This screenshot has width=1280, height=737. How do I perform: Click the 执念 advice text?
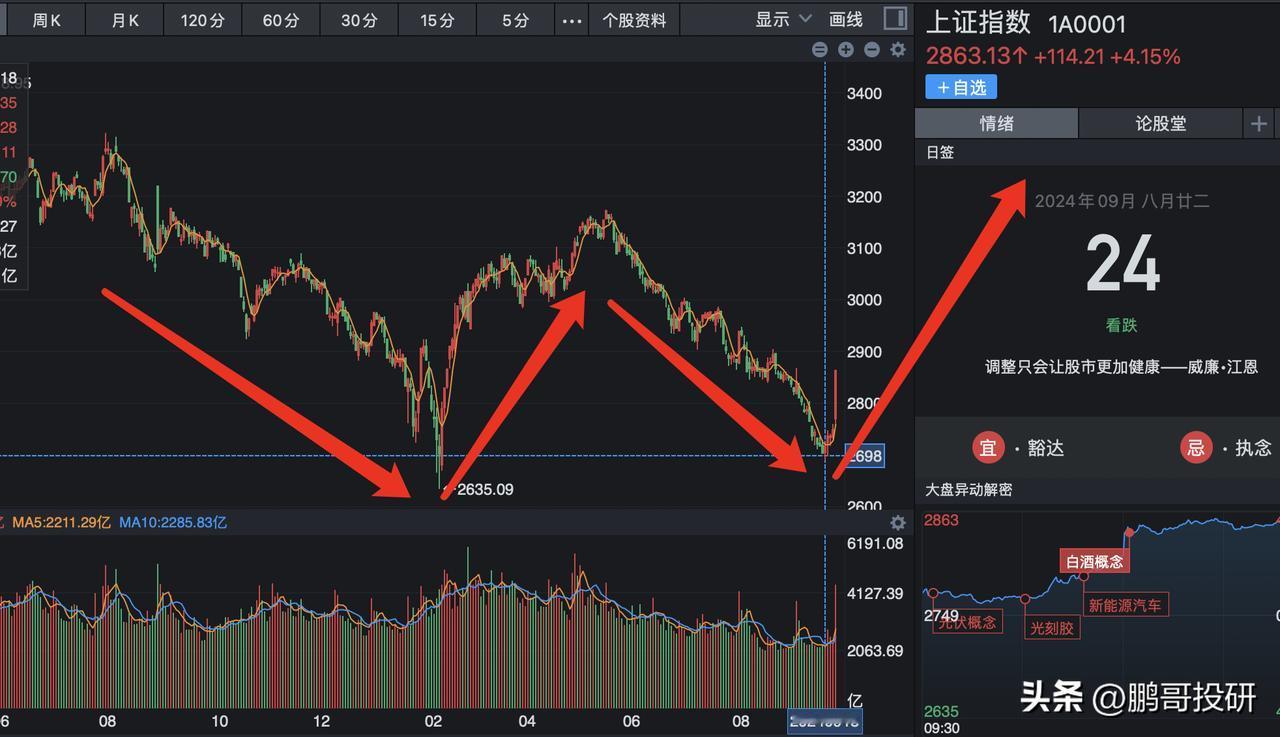pos(1253,448)
